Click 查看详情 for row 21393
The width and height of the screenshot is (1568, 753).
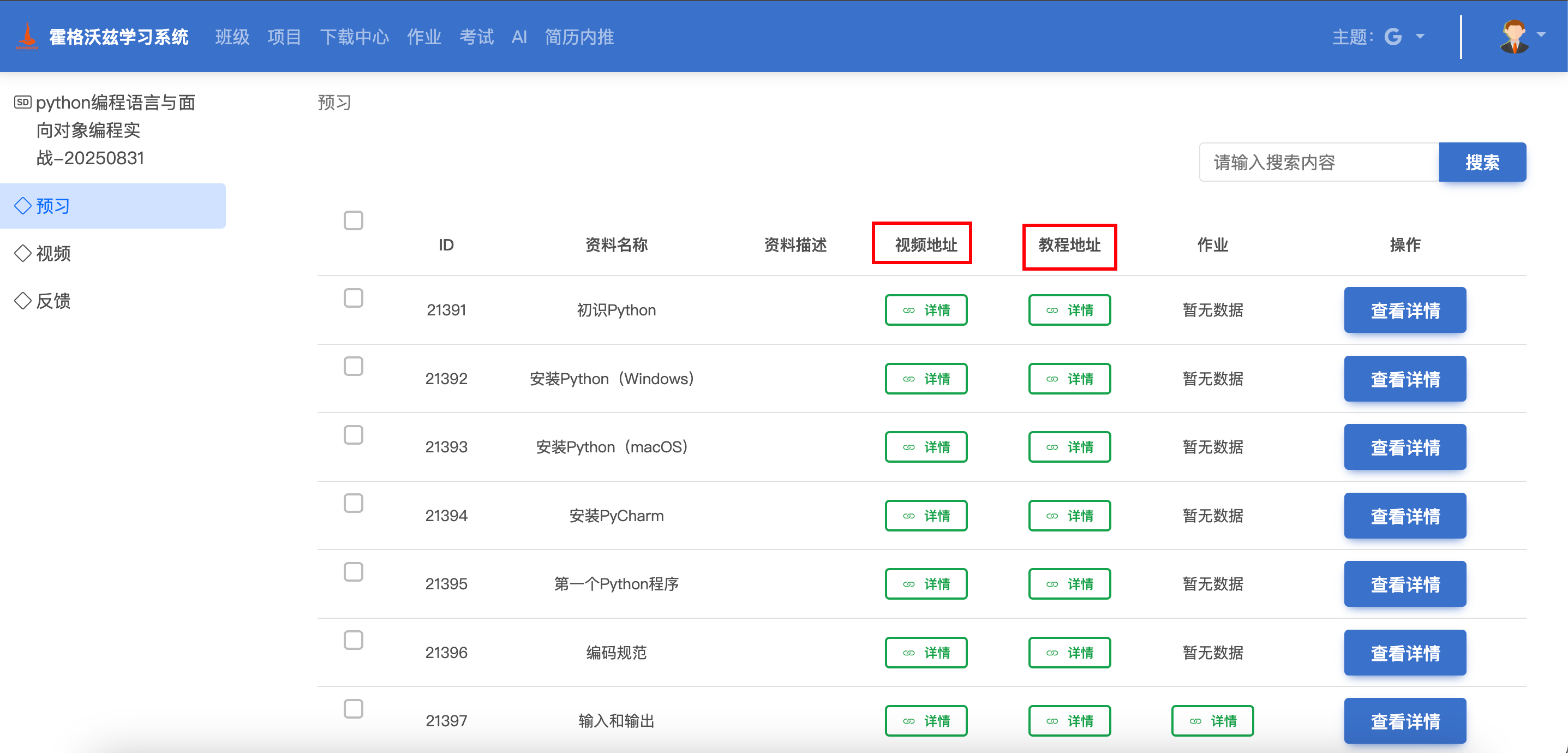1405,447
